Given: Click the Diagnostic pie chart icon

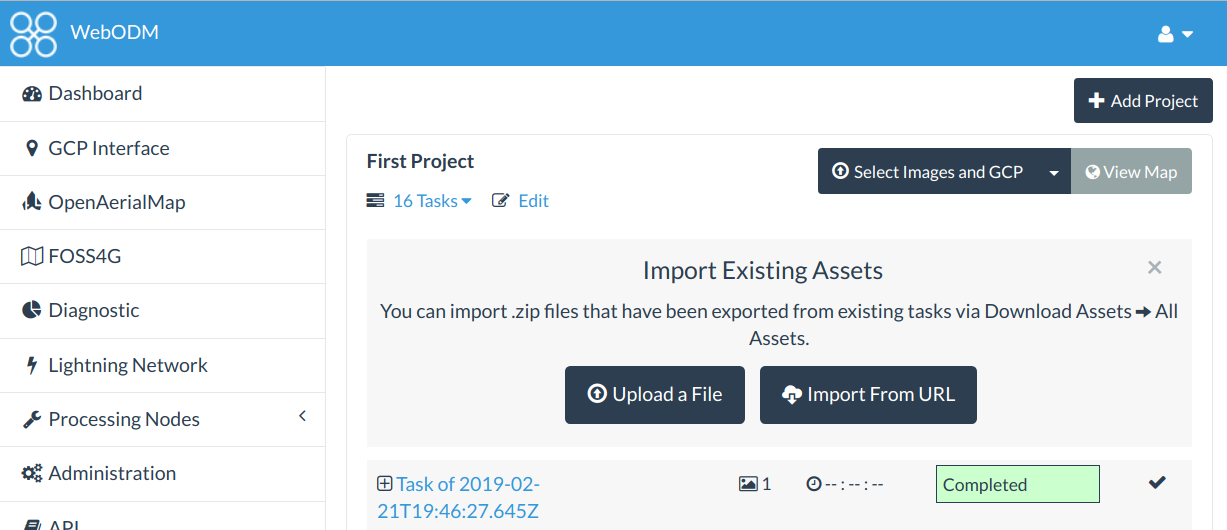Looking at the screenshot, I should pos(31,310).
